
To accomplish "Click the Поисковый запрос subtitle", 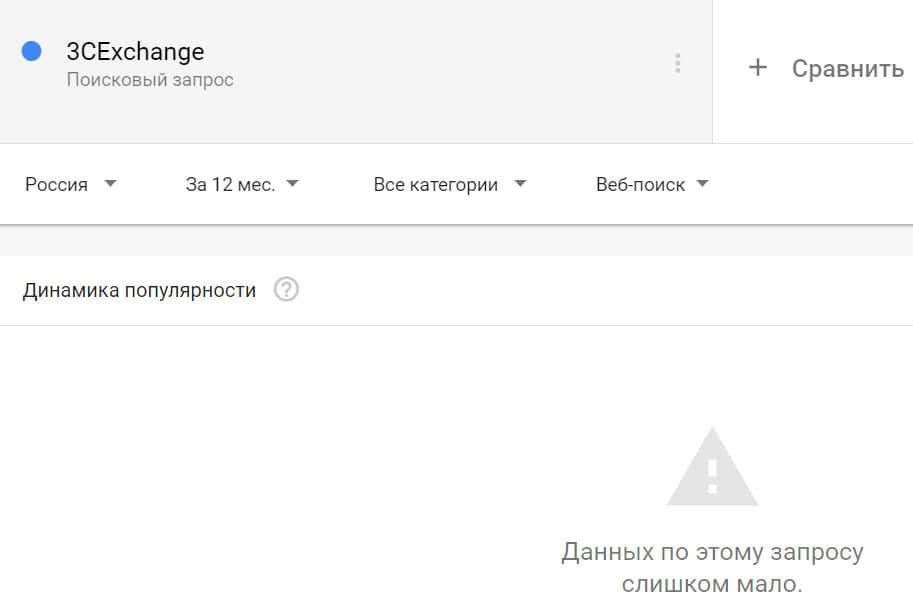I will 150,80.
